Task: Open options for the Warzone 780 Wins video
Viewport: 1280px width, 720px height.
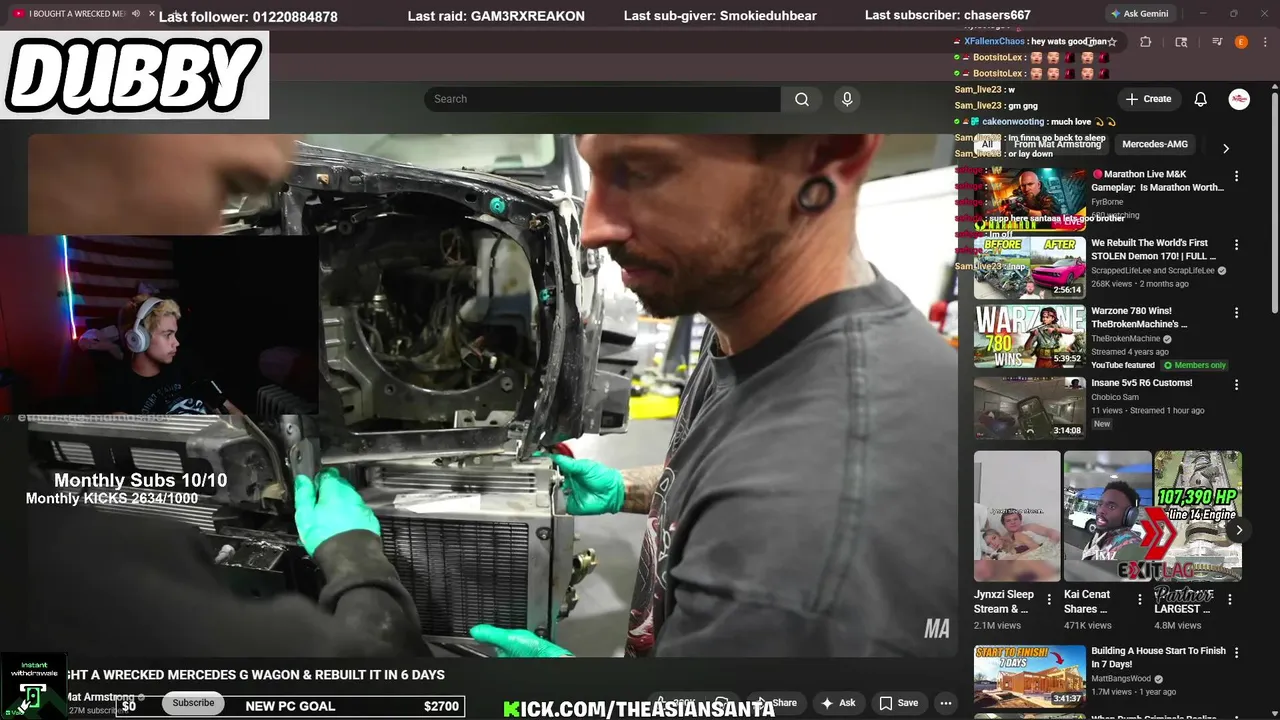Action: (x=1236, y=312)
